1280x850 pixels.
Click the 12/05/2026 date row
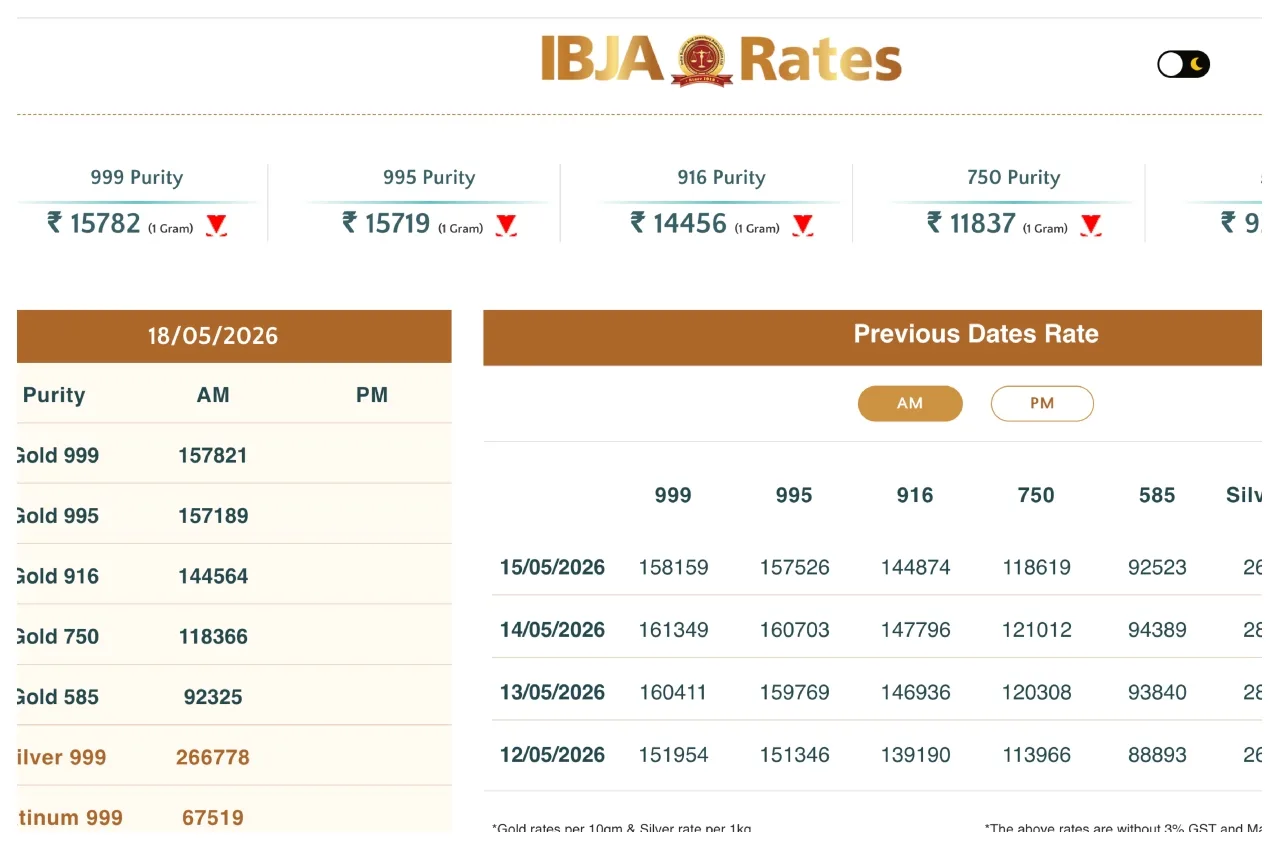point(552,755)
